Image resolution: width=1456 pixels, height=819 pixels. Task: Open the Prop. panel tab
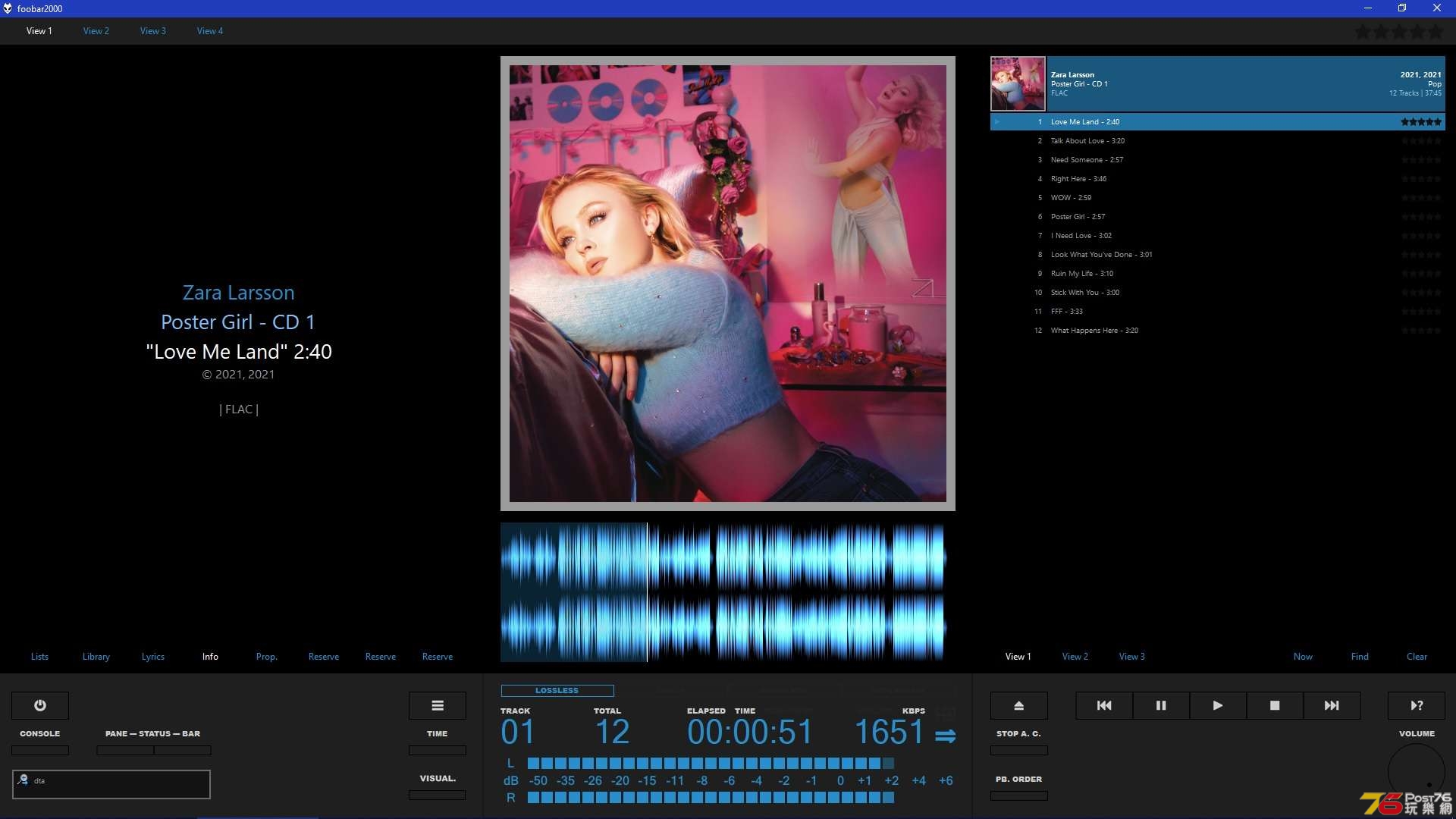[267, 657]
